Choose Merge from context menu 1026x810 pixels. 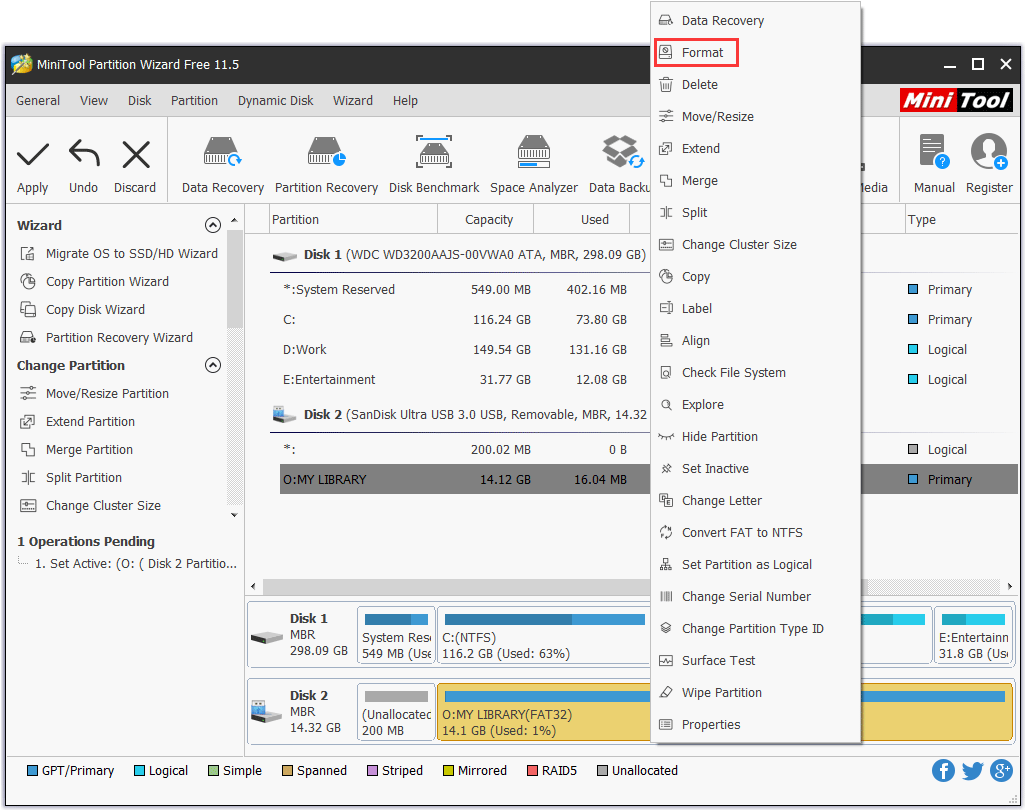756,181
